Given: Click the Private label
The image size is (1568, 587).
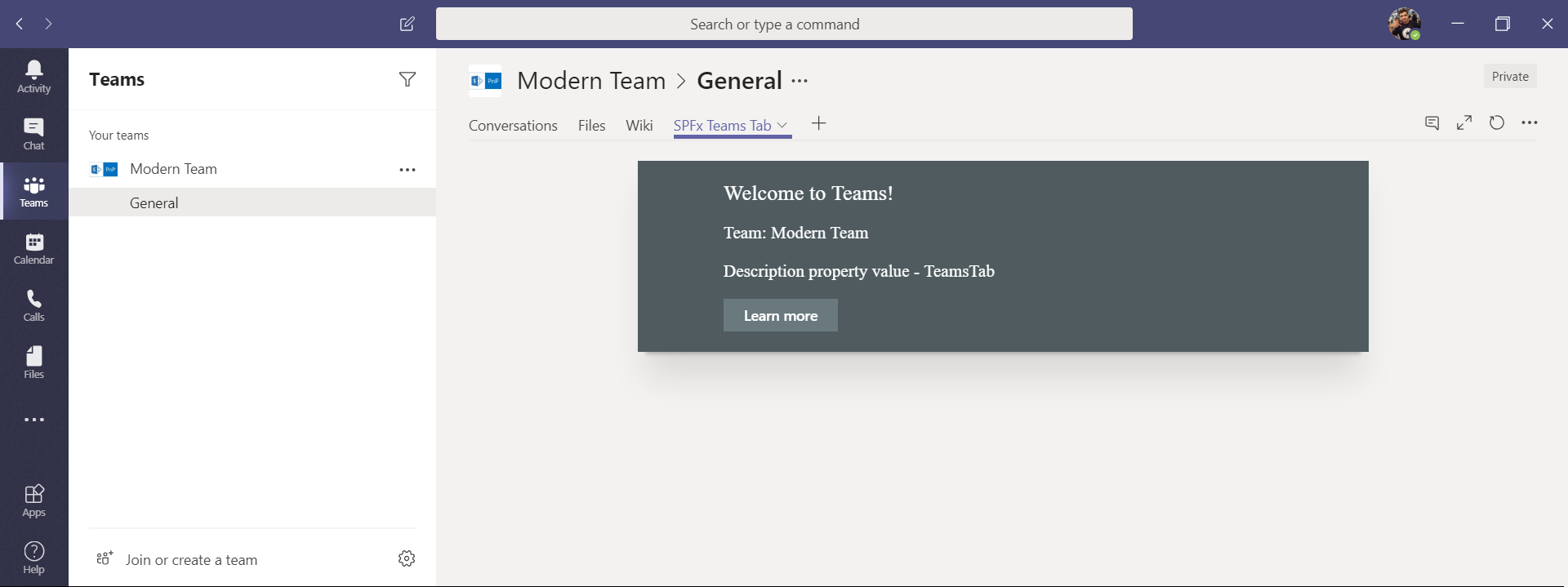Looking at the screenshot, I should coord(1510,76).
